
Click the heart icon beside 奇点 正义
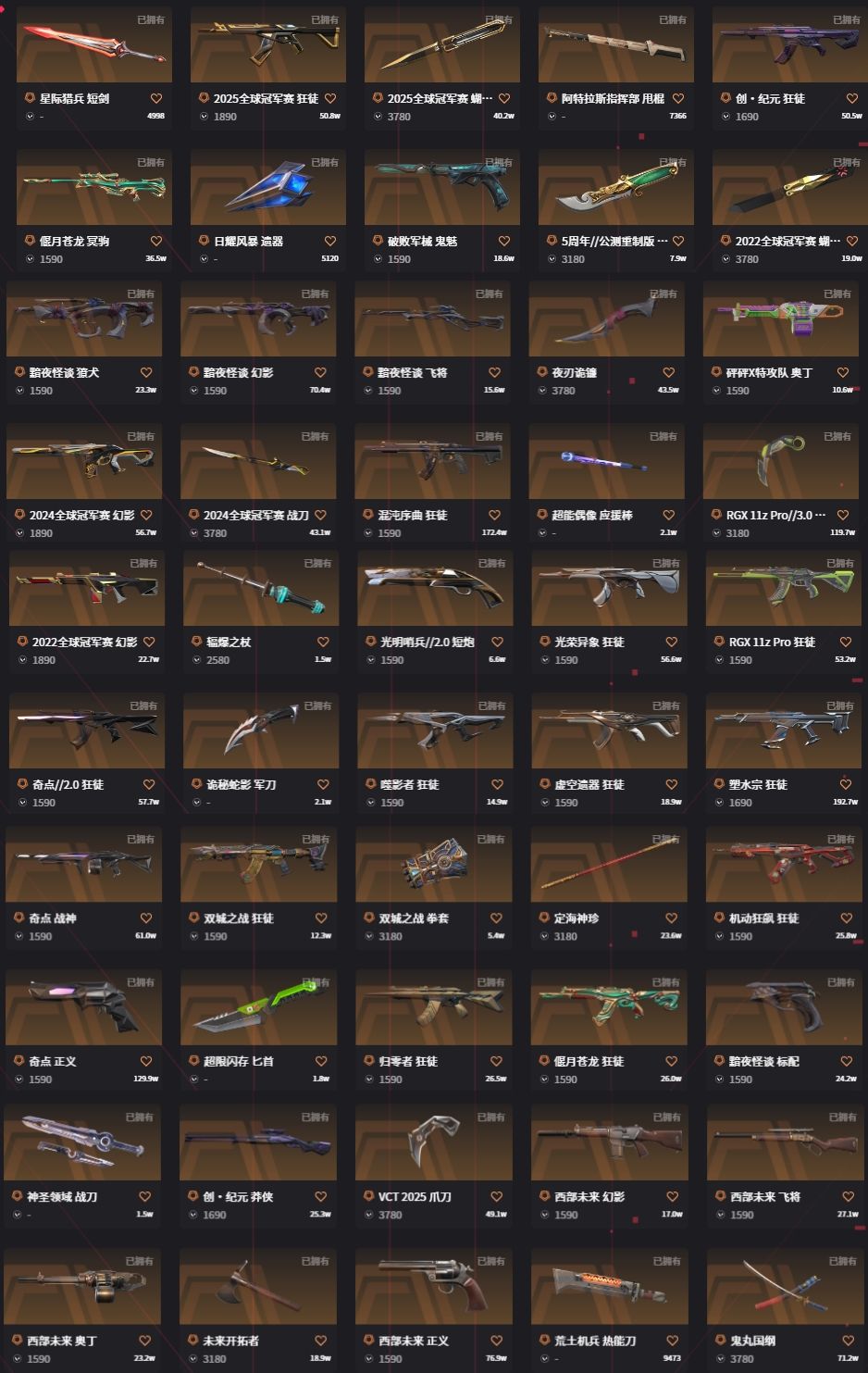[146, 1061]
